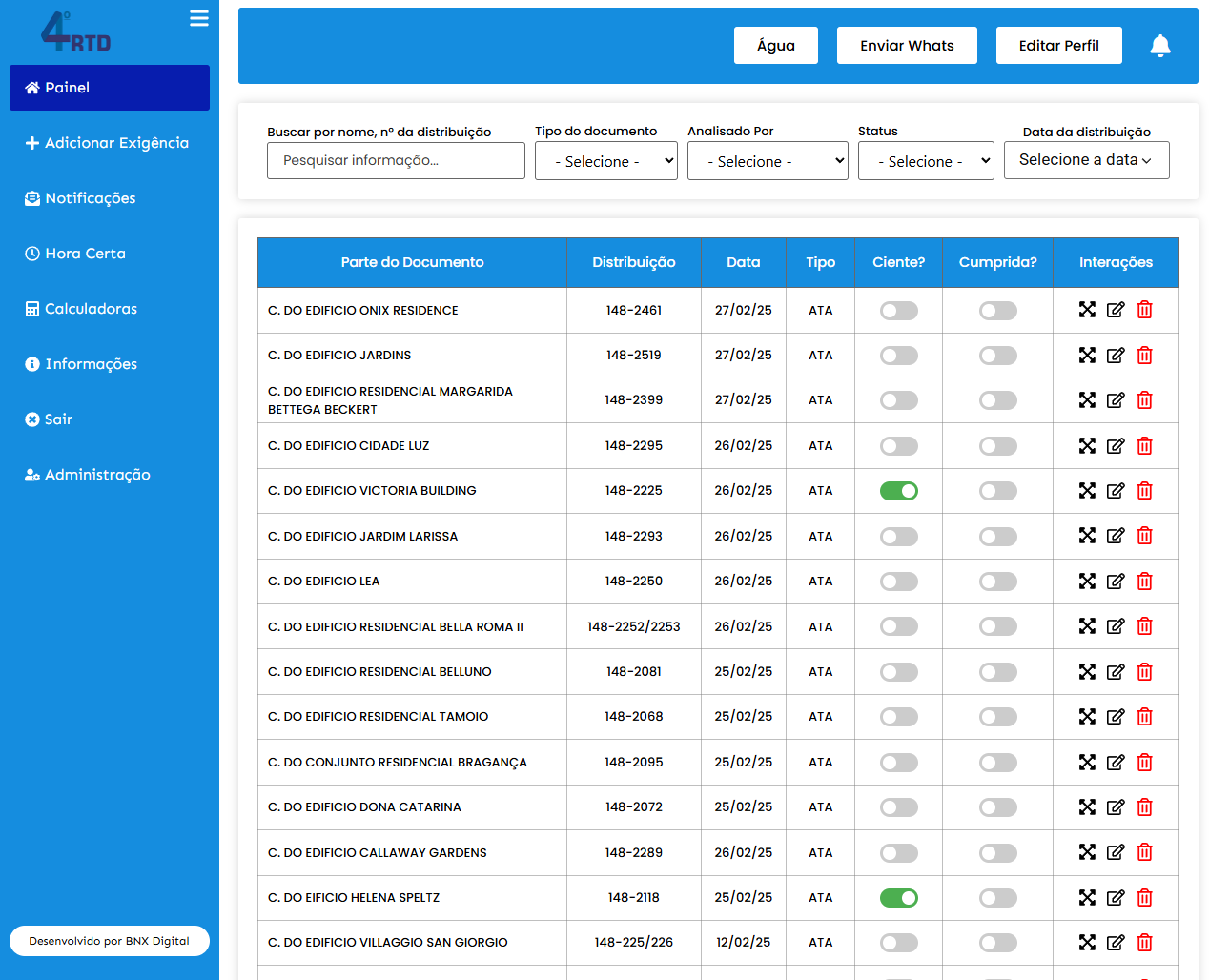Viewport: 1209px width, 980px height.
Task: Enable Cumprida toggle for EDIFICIO RESIDENCIAL TAMOIO
Action: (x=997, y=717)
